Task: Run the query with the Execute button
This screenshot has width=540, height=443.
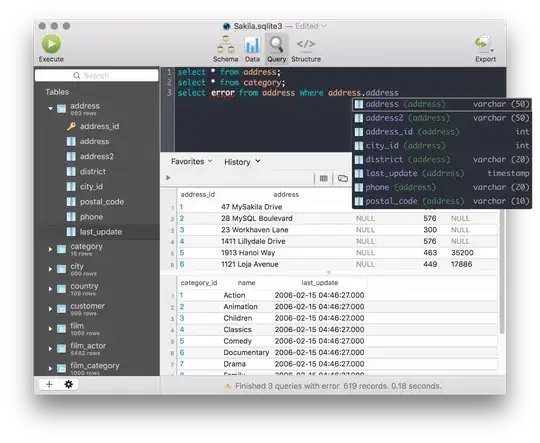Action: (51, 49)
